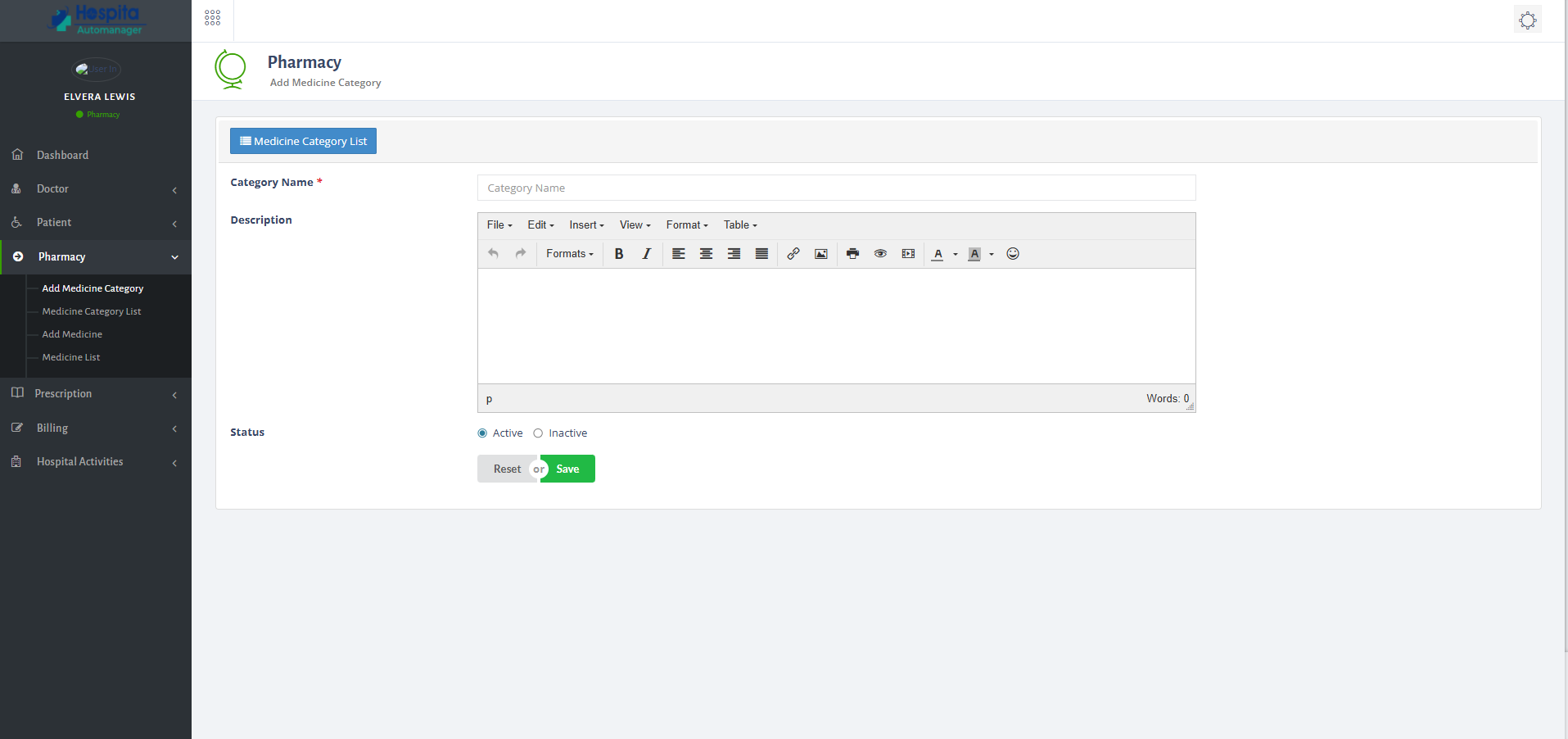Open the Insert menu
This screenshot has height=739, width=1568.
585,224
